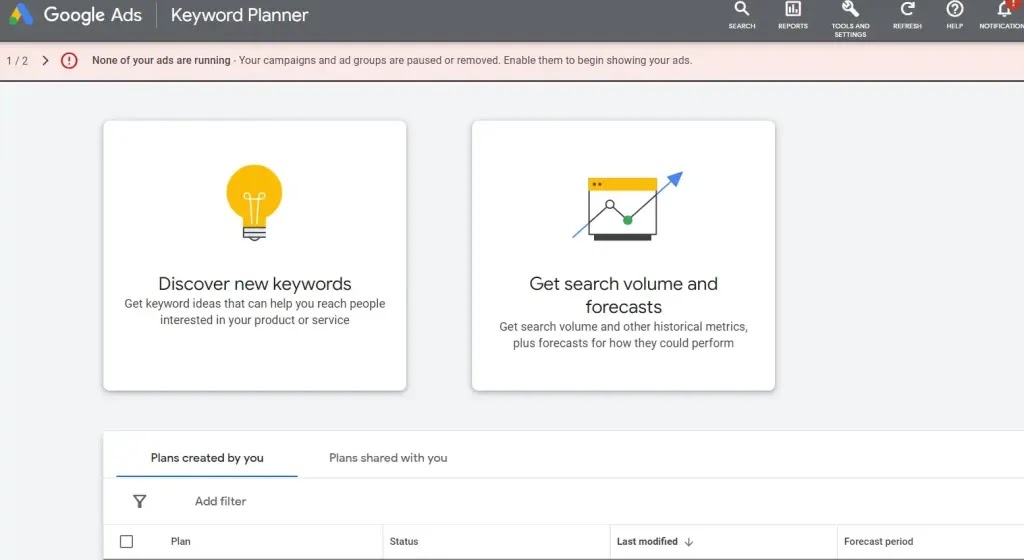Switch to Plans shared with you tab
Screen dimensions: 1024x560
(x=388, y=458)
